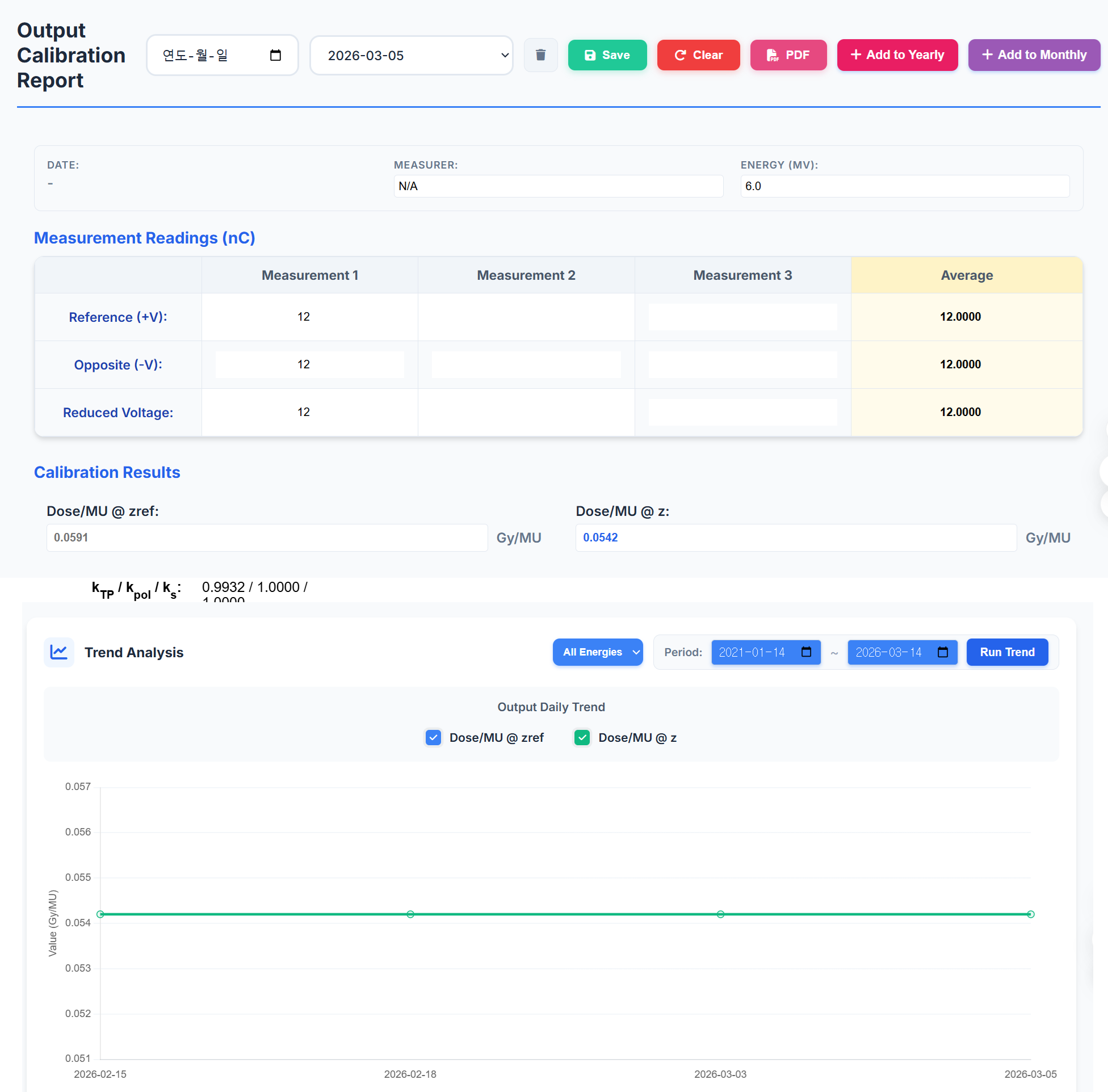Open calendar for period end date 2026-03-14

(x=942, y=652)
